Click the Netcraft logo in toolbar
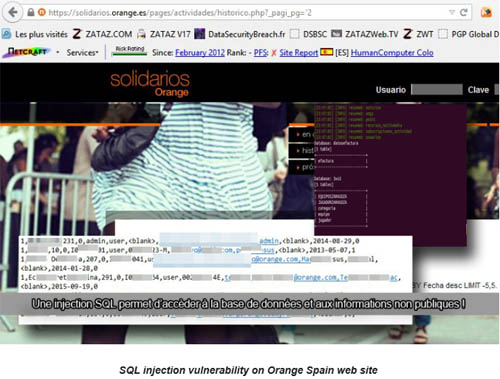The width and height of the screenshot is (500, 379). point(28,52)
